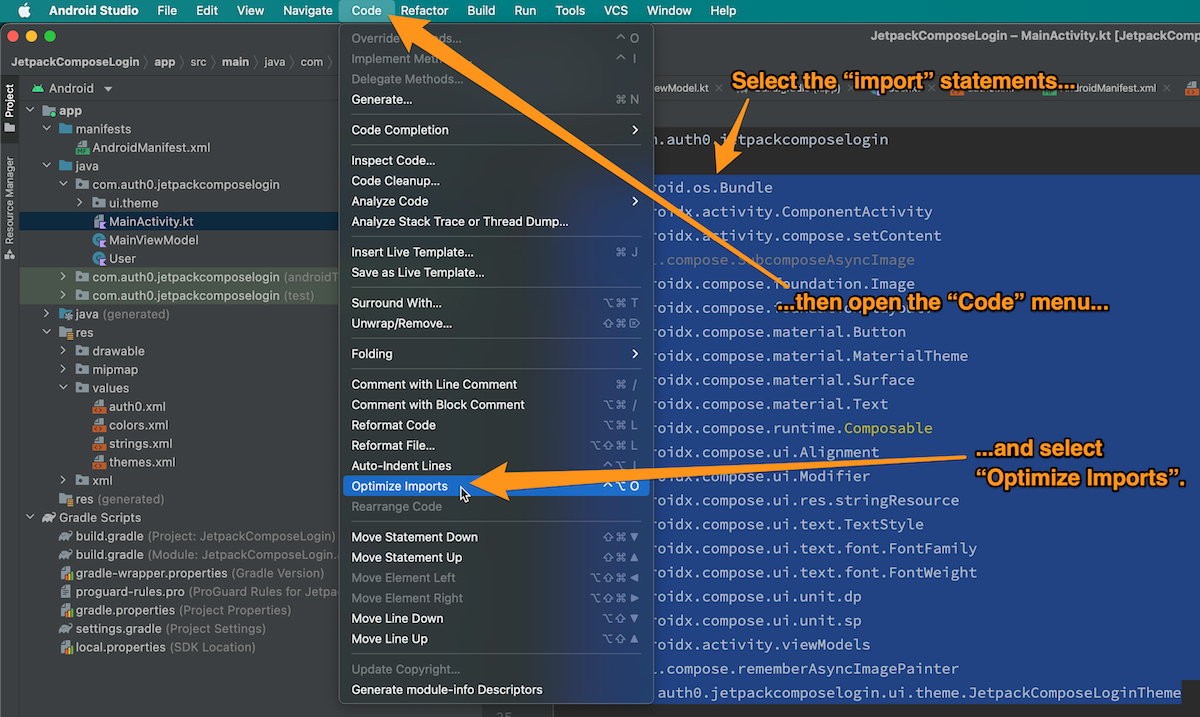Screen dimensions: 1200x717
Task: Expand the androidTest package node
Action: (63, 277)
